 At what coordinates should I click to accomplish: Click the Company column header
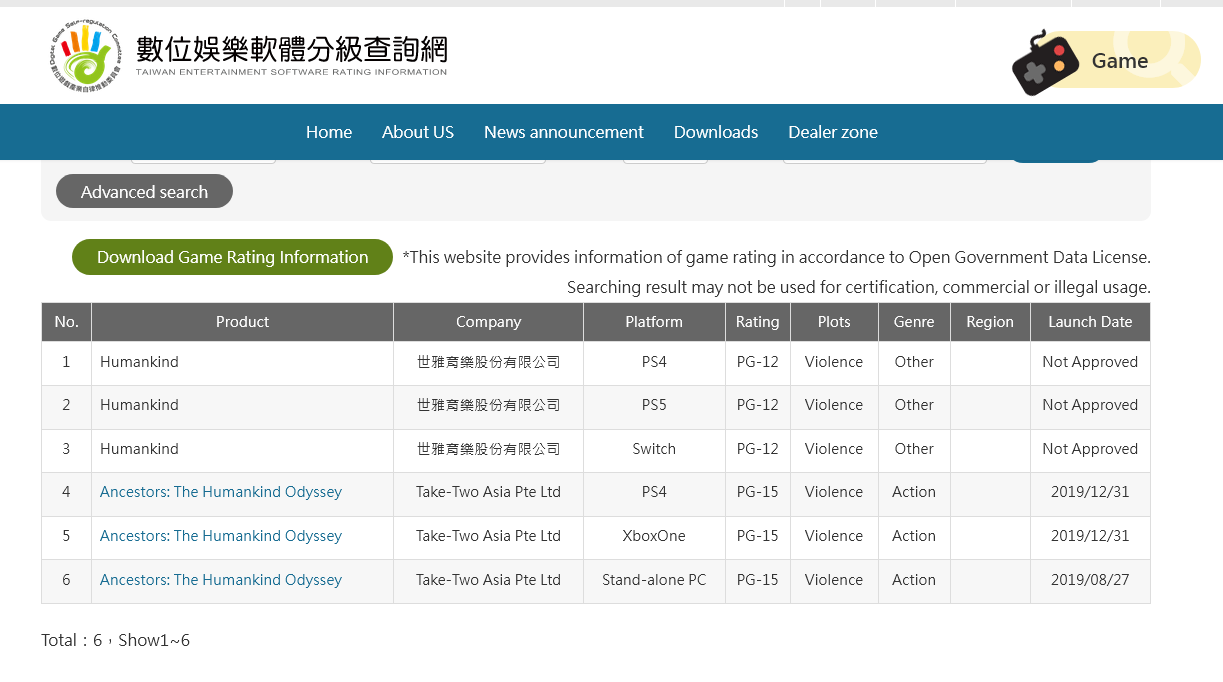tap(488, 322)
